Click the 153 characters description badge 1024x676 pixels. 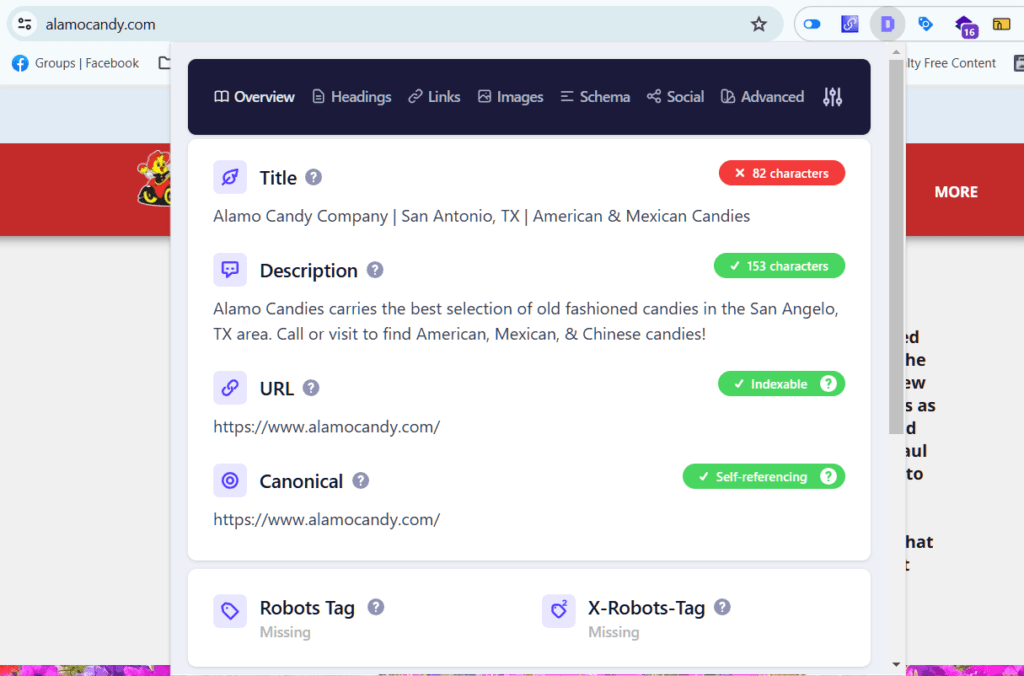point(779,266)
